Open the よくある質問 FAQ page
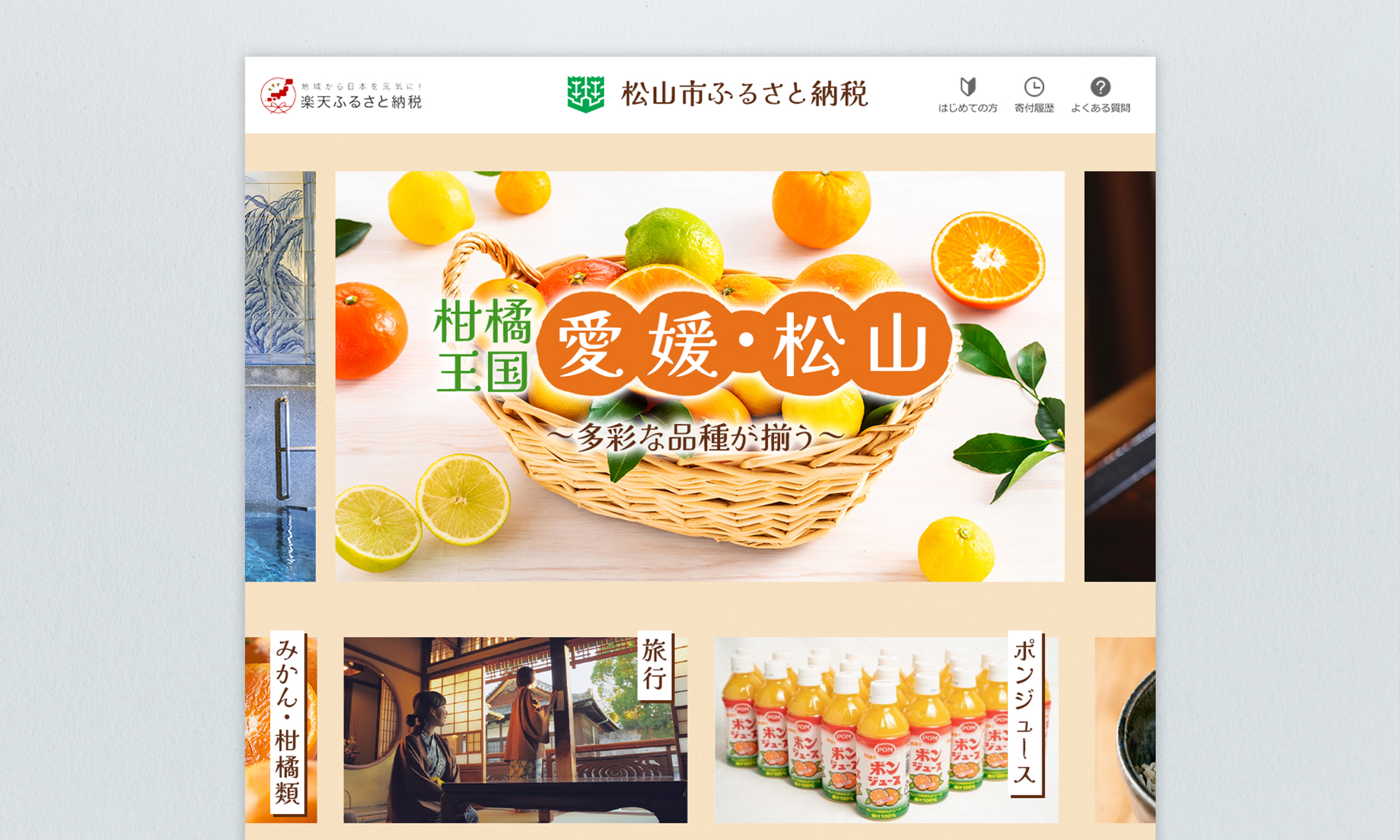This screenshot has width=1400, height=840. click(x=1101, y=97)
